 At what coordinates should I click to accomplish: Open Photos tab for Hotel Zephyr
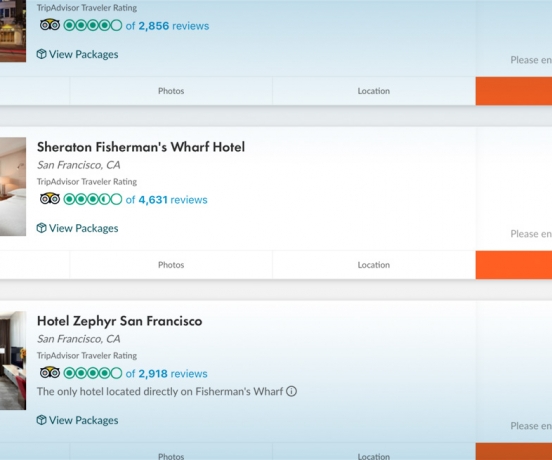pyautogui.click(x=171, y=452)
